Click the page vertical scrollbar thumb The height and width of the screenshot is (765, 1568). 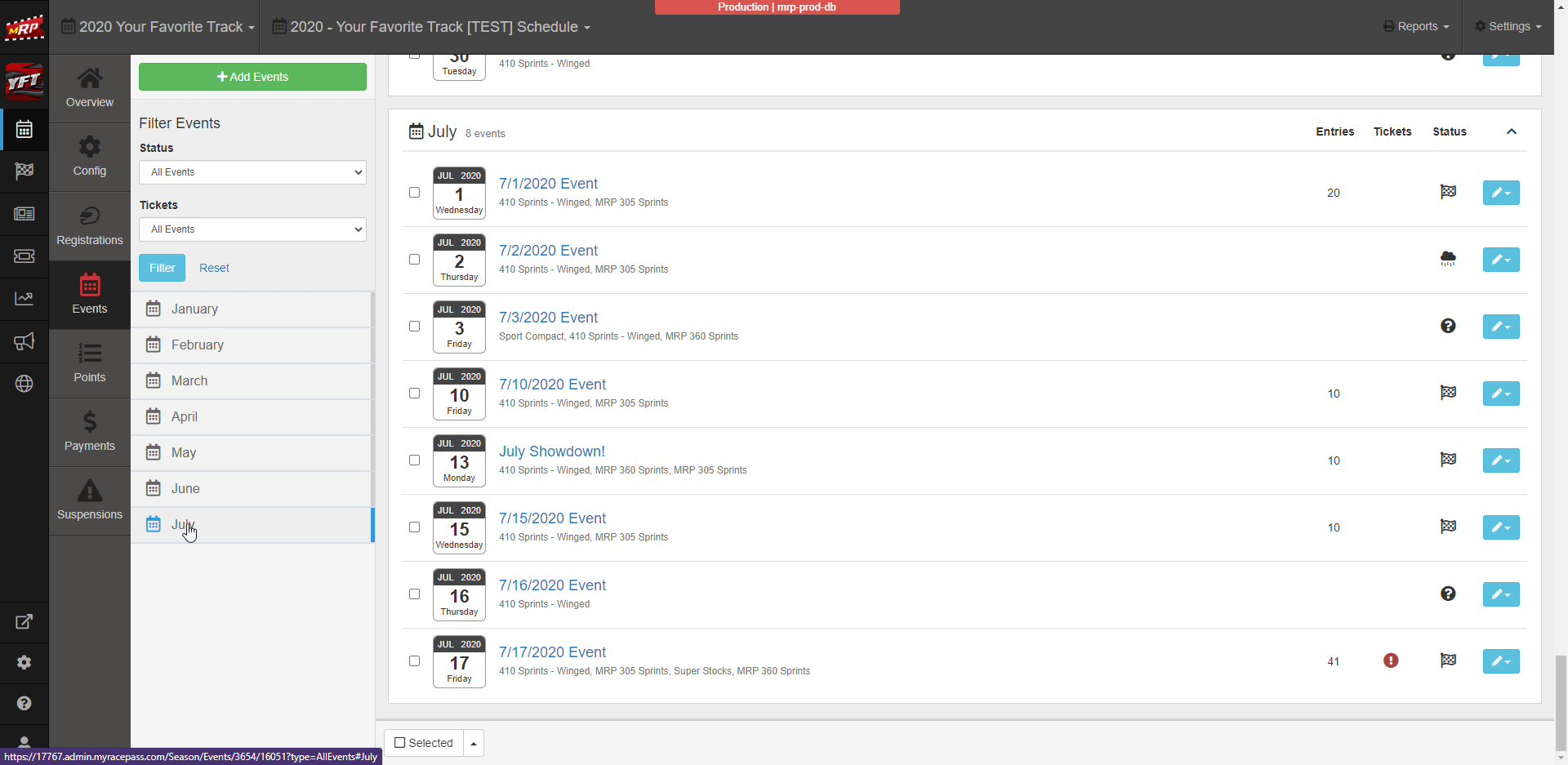tap(1561, 702)
